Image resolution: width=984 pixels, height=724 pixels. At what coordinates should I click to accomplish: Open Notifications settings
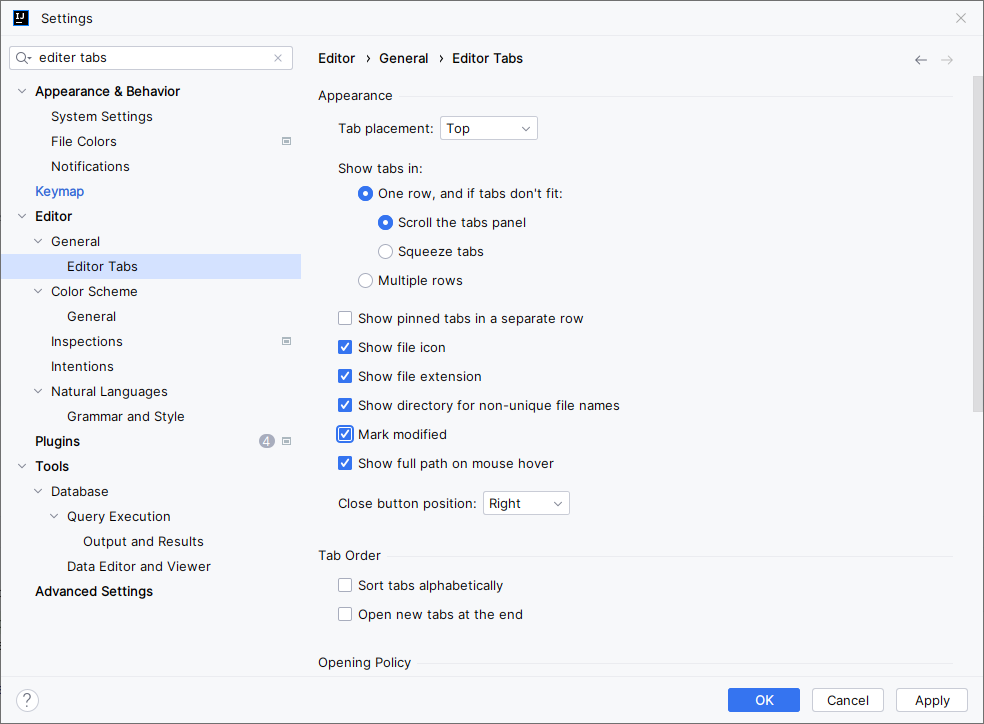point(90,166)
